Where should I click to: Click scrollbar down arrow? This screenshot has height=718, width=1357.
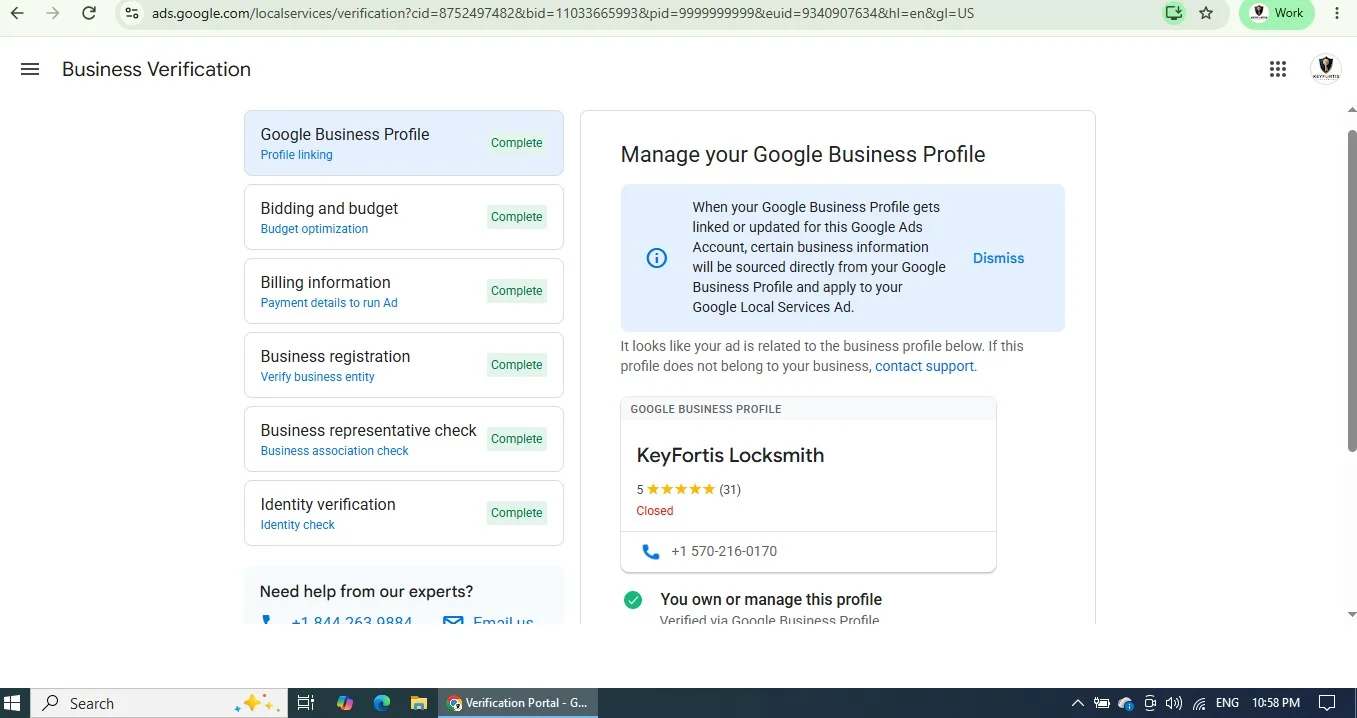click(x=1352, y=615)
